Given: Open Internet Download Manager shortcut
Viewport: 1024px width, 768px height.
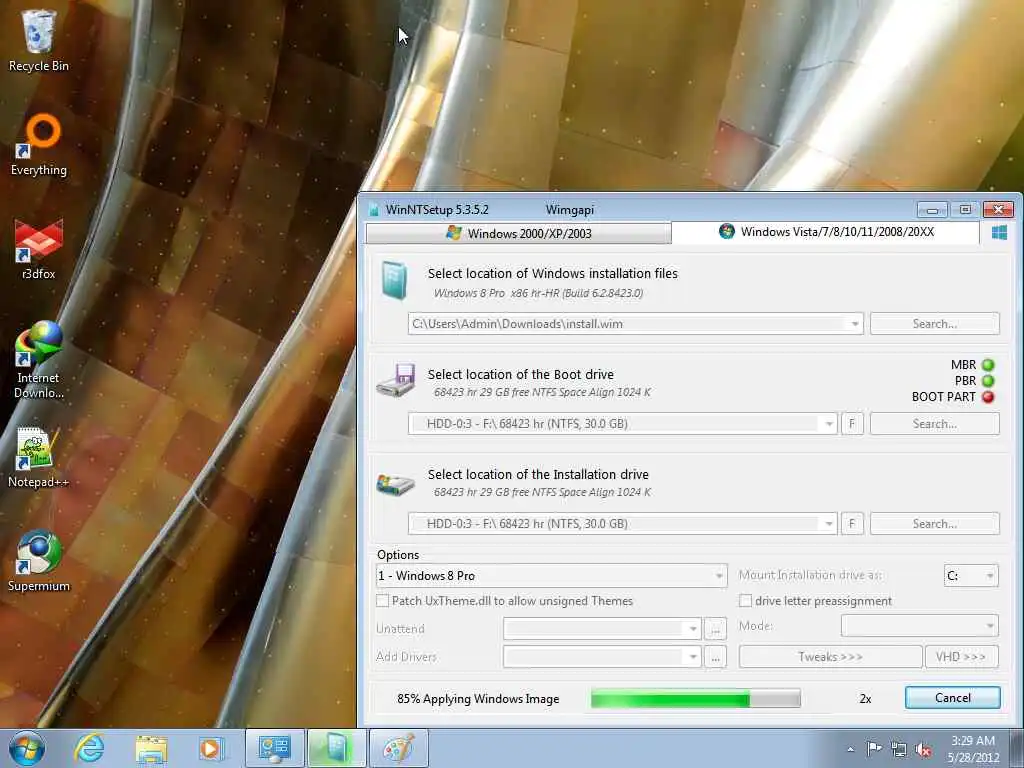Looking at the screenshot, I should 39,360.
